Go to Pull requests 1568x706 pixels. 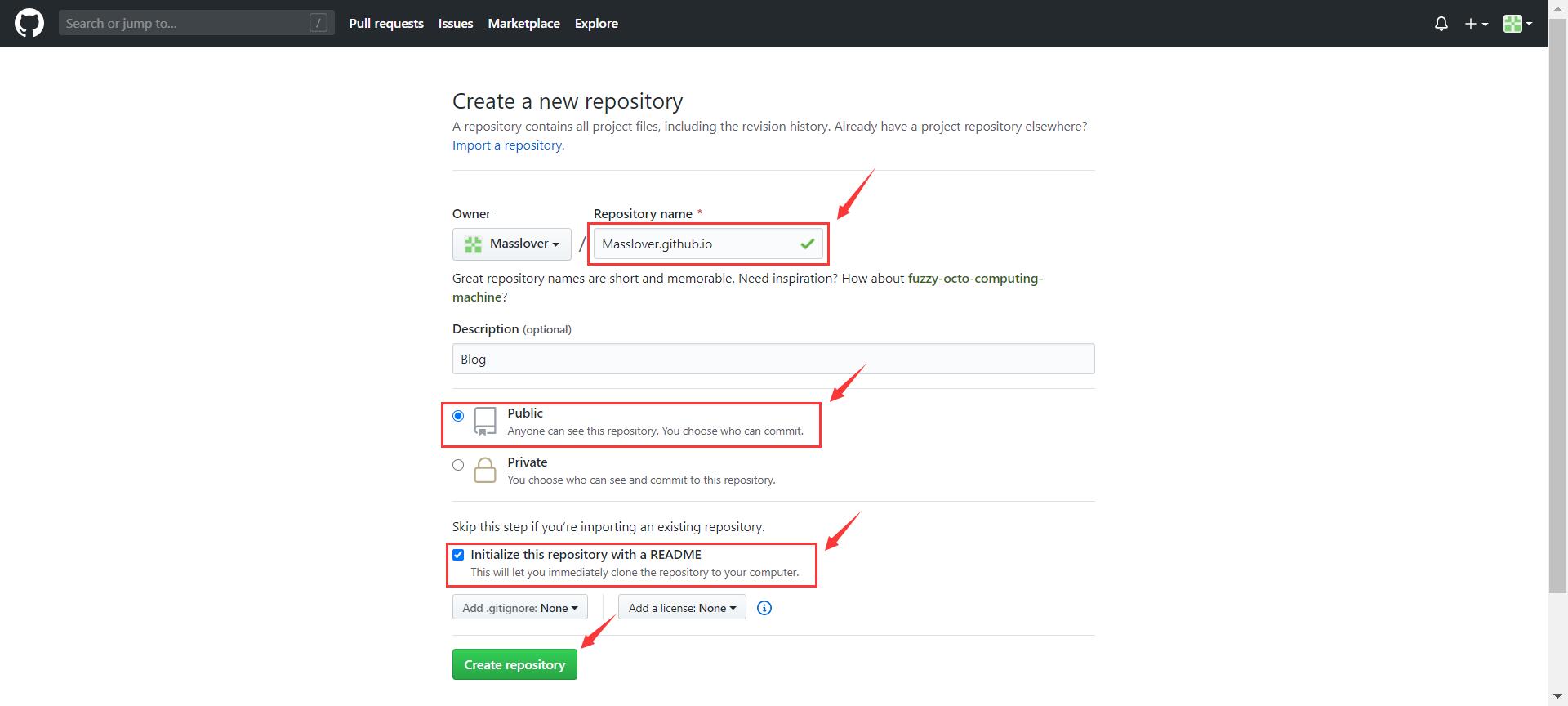[x=386, y=24]
